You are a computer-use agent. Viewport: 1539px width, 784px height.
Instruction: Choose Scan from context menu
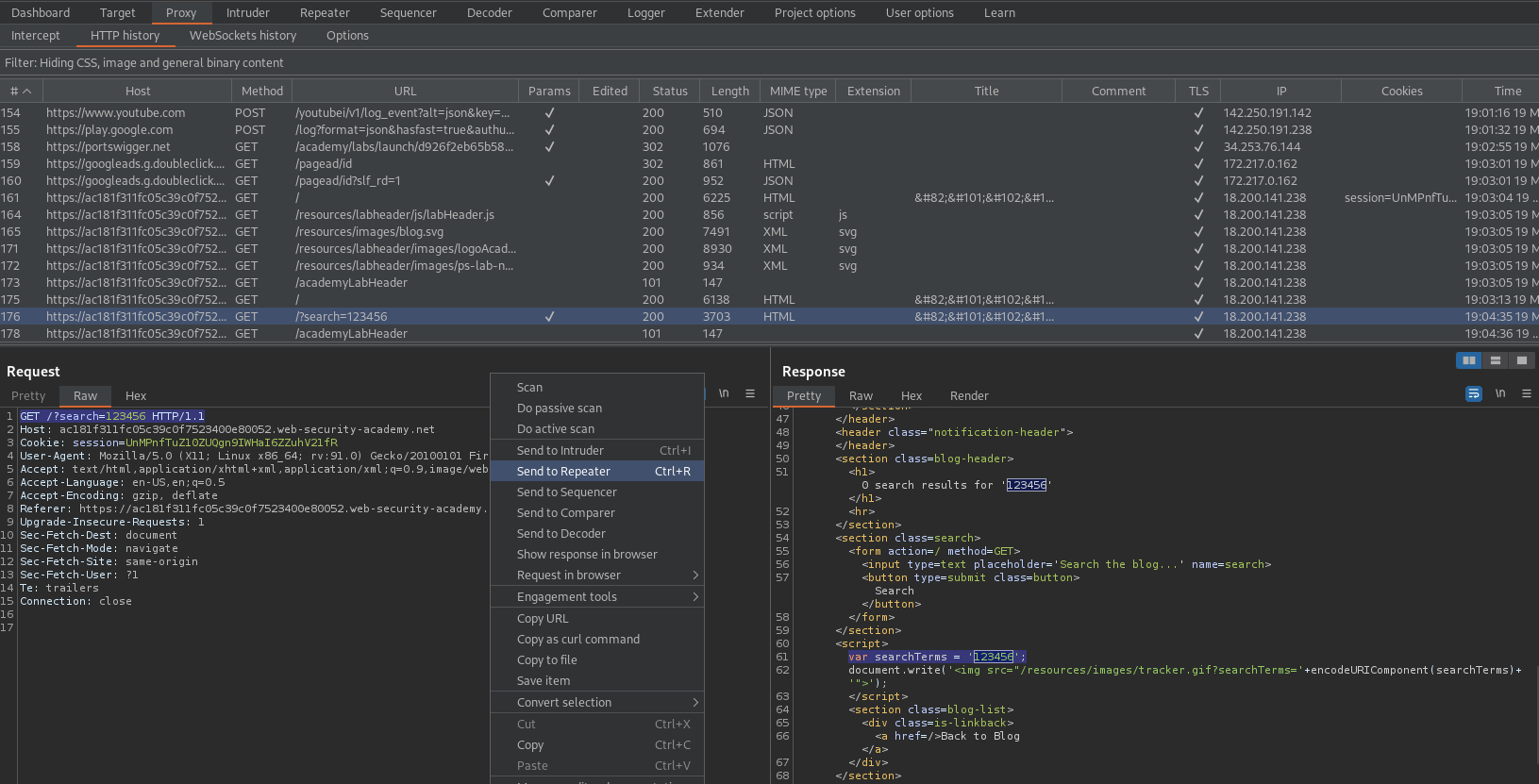tap(597, 387)
